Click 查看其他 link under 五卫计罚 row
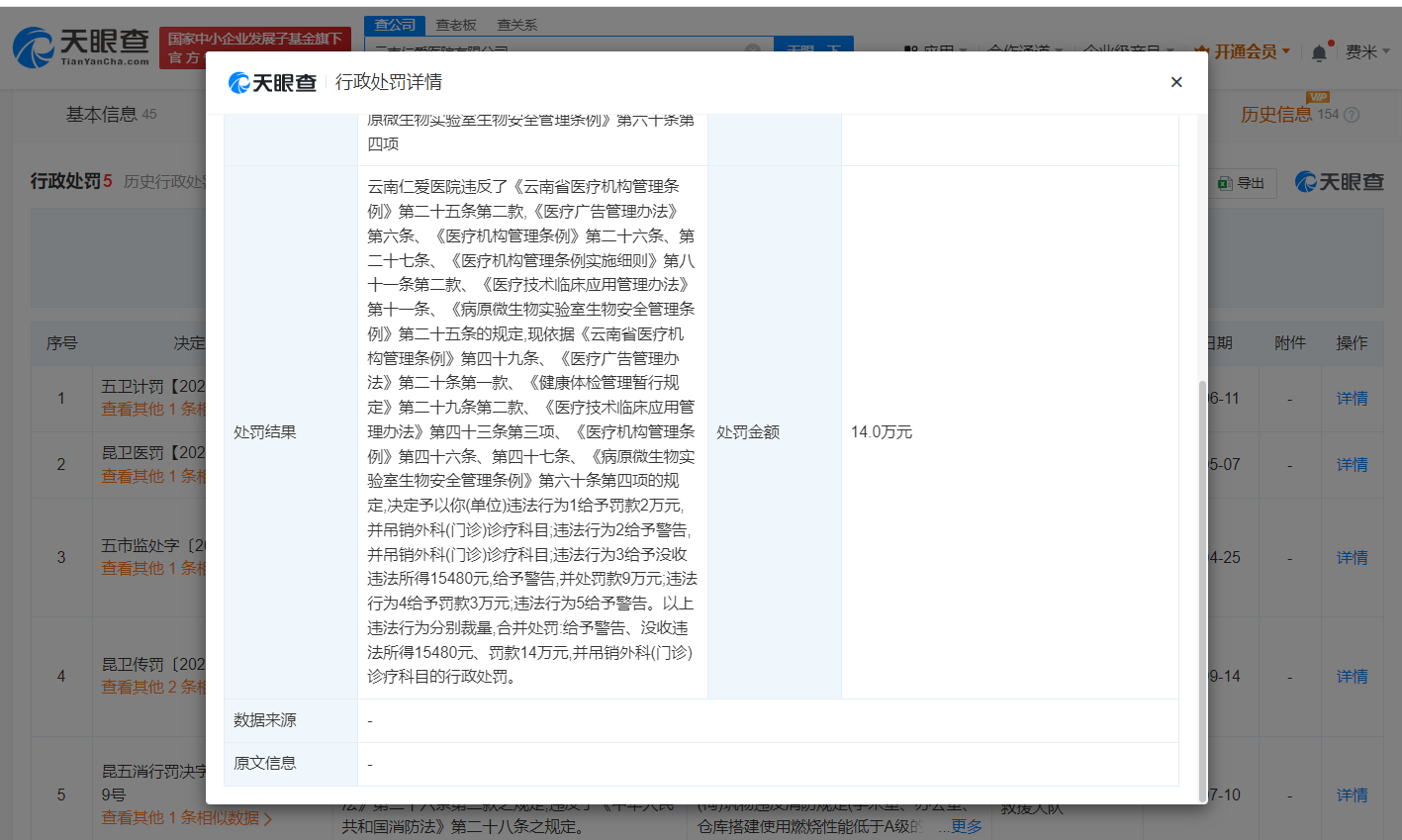This screenshot has width=1402, height=840. coord(153,410)
